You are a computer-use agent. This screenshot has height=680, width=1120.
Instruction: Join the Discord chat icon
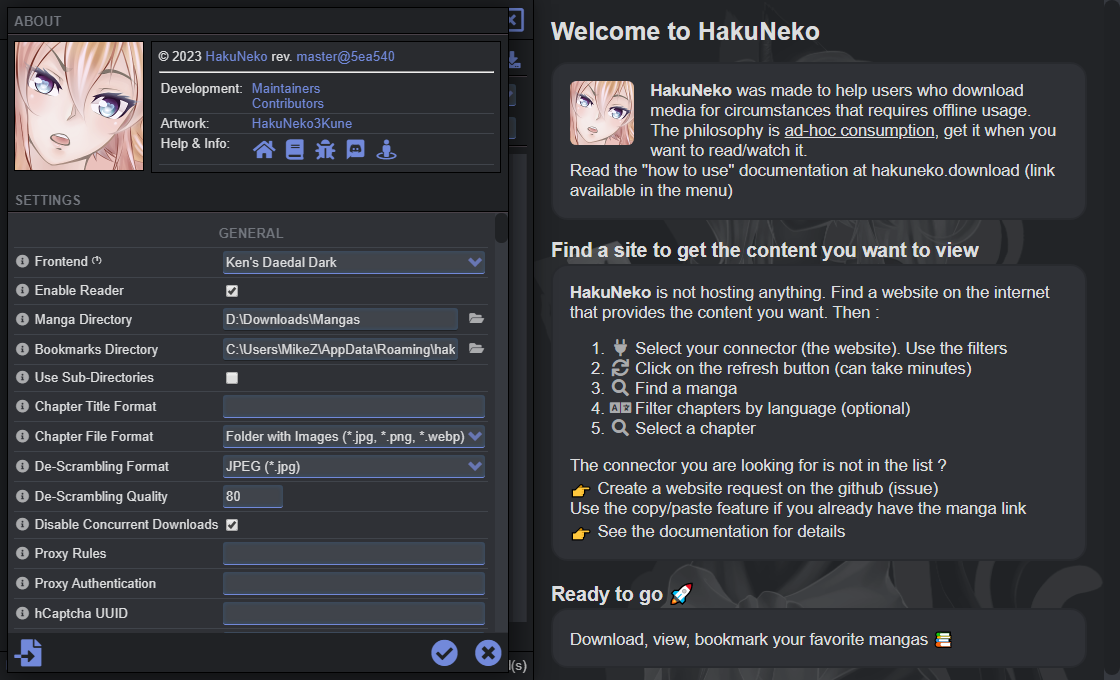(356, 150)
